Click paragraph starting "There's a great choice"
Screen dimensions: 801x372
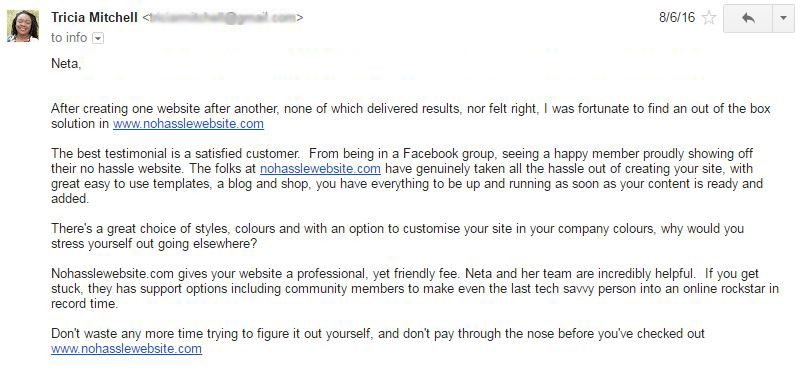pos(397,236)
